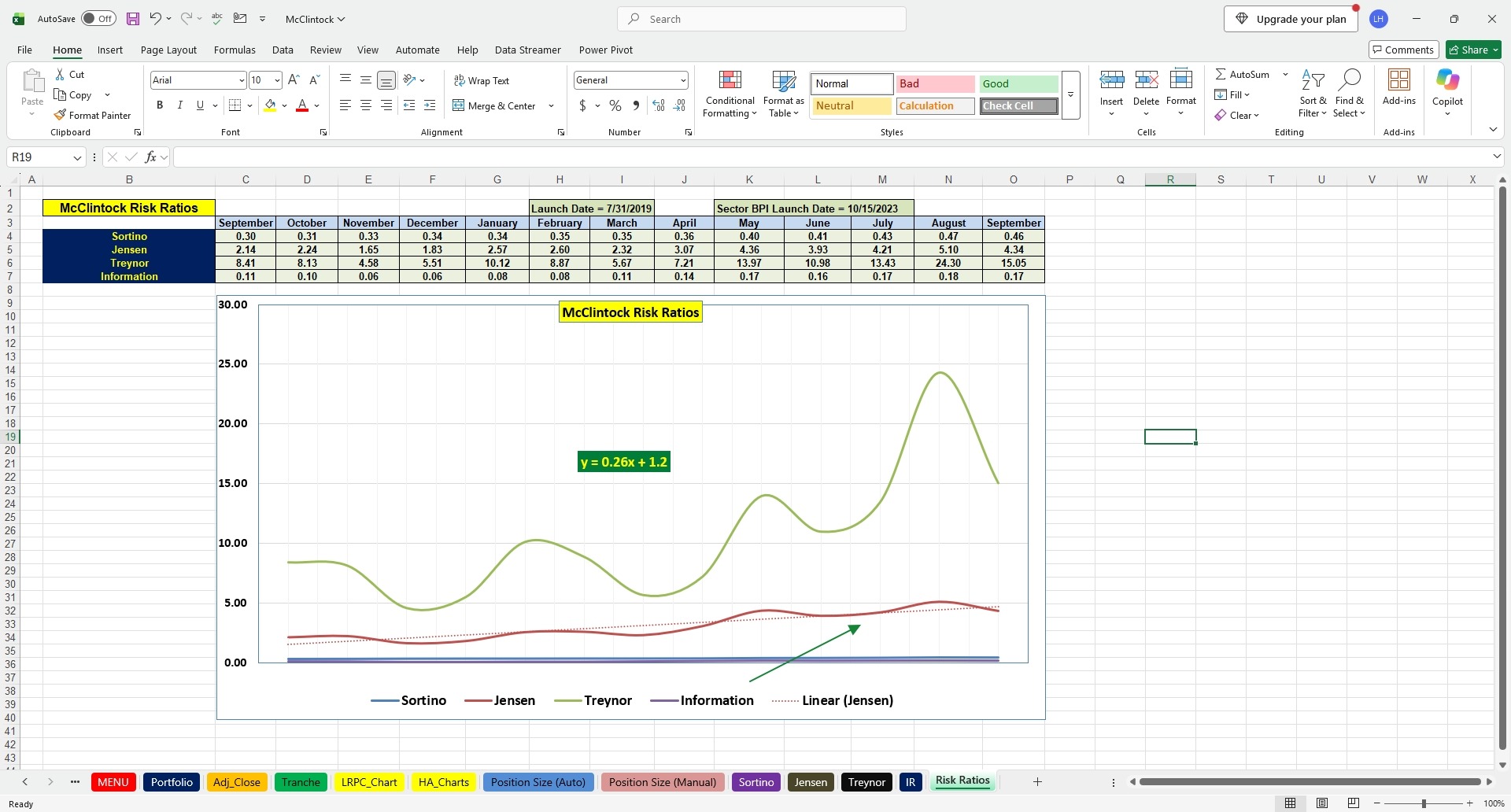Open the Page Layout ribbon tab

(168, 50)
